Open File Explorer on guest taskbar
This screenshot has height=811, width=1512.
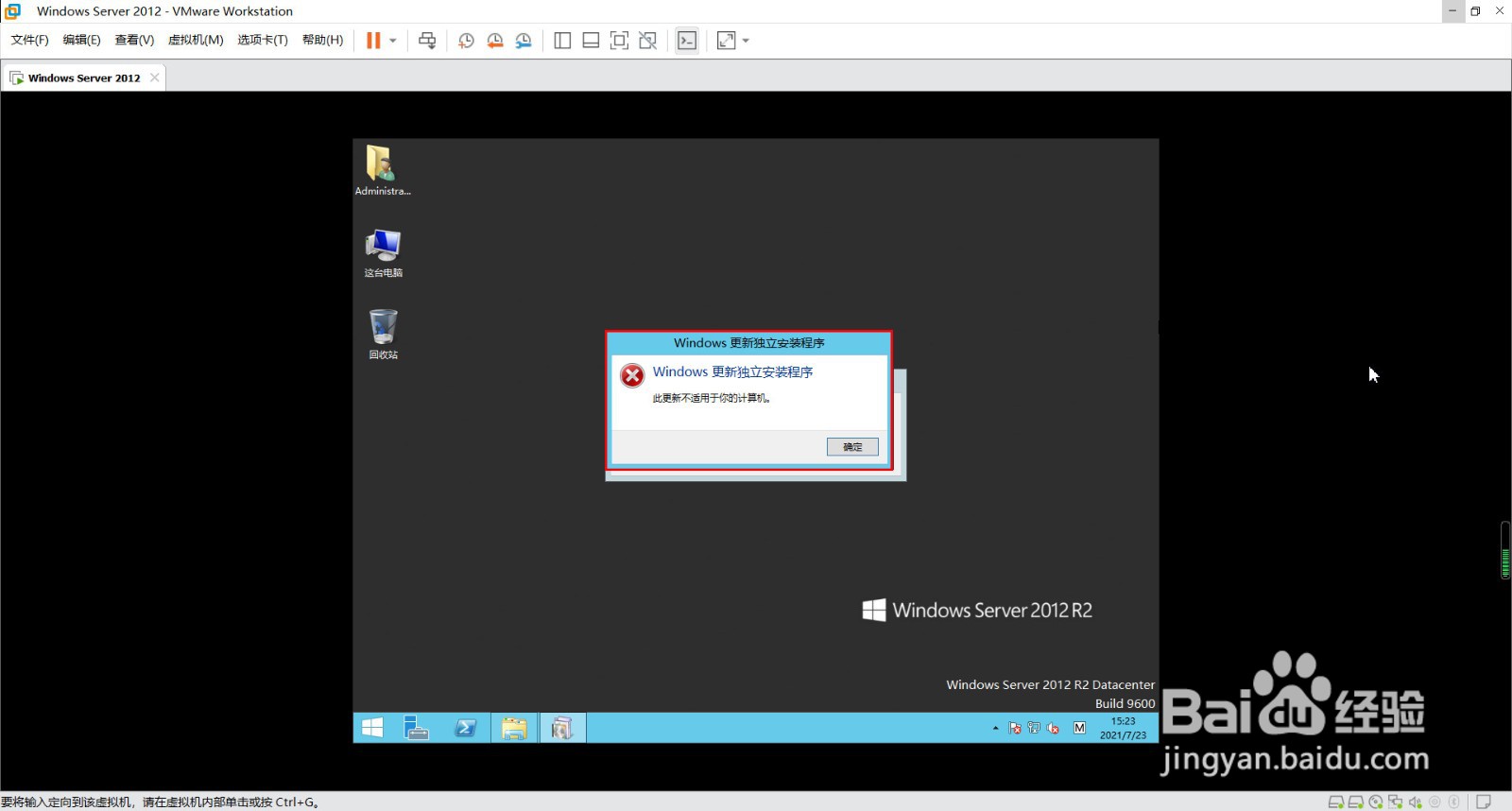point(514,728)
